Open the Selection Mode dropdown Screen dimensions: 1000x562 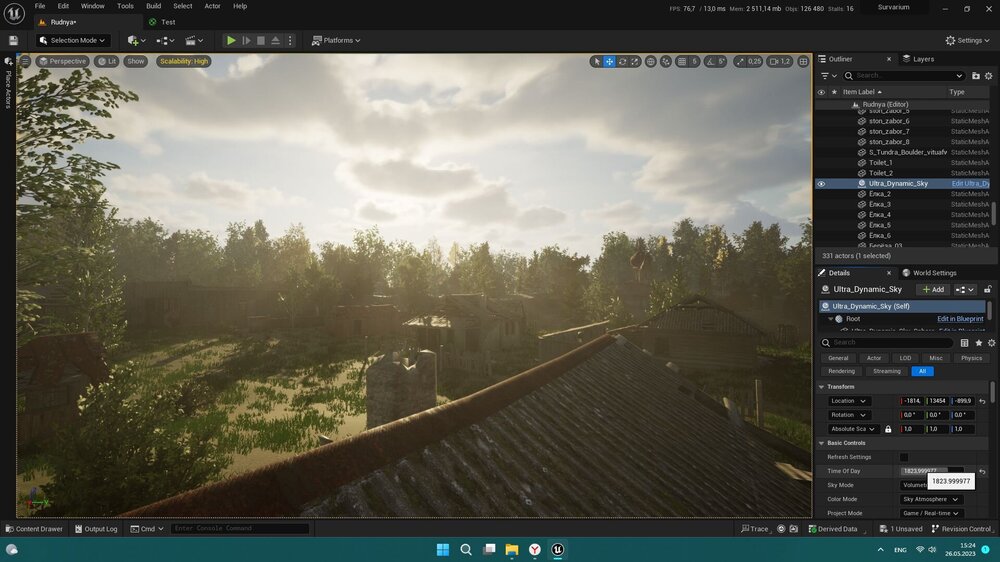73,40
